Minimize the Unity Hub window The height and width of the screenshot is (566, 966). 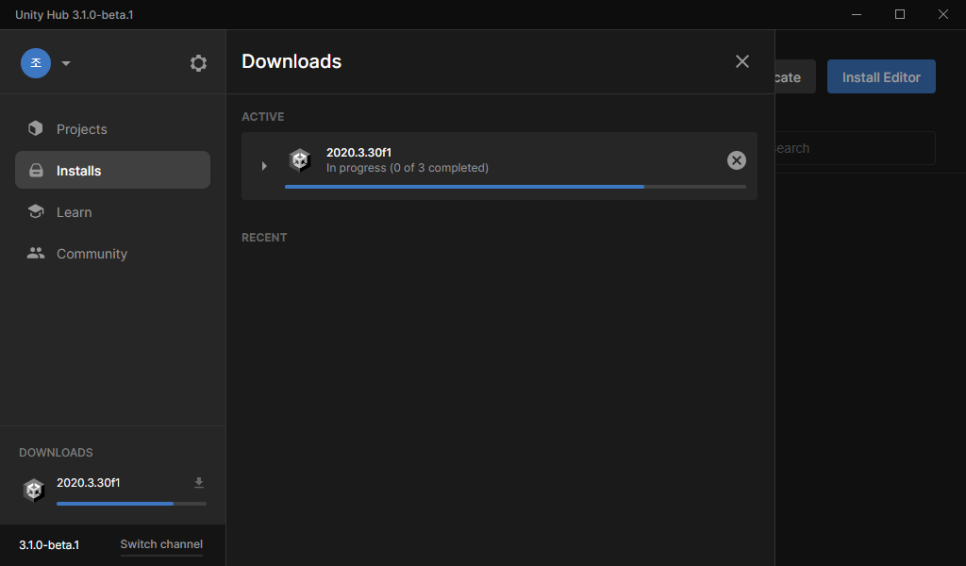click(856, 14)
